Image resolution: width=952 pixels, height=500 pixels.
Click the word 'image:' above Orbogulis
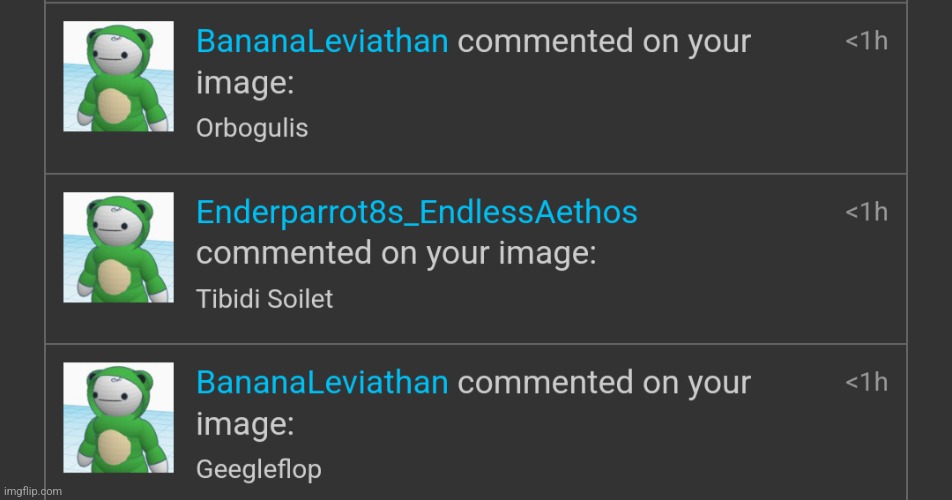click(245, 83)
